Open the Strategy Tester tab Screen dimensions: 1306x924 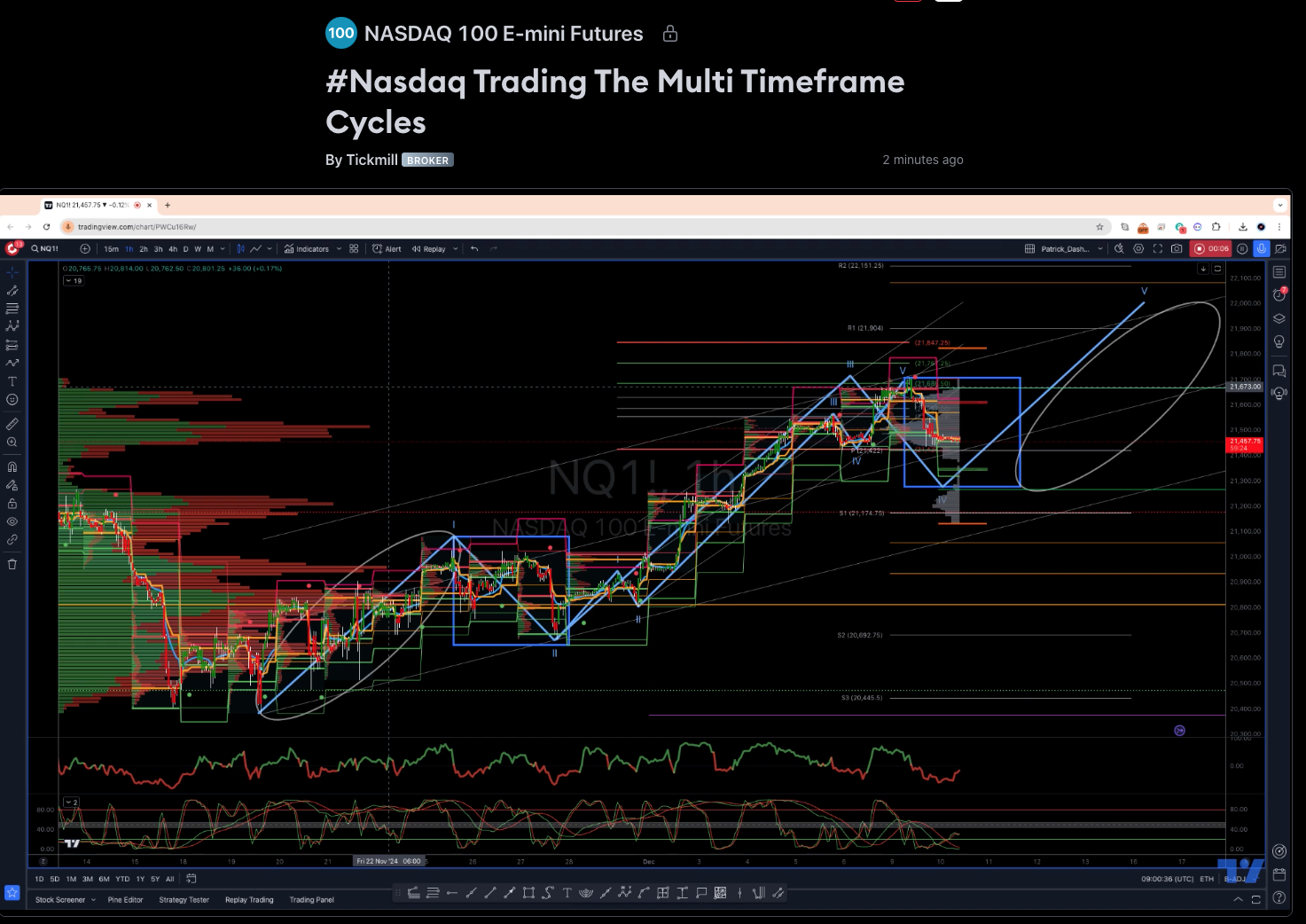tap(184, 900)
